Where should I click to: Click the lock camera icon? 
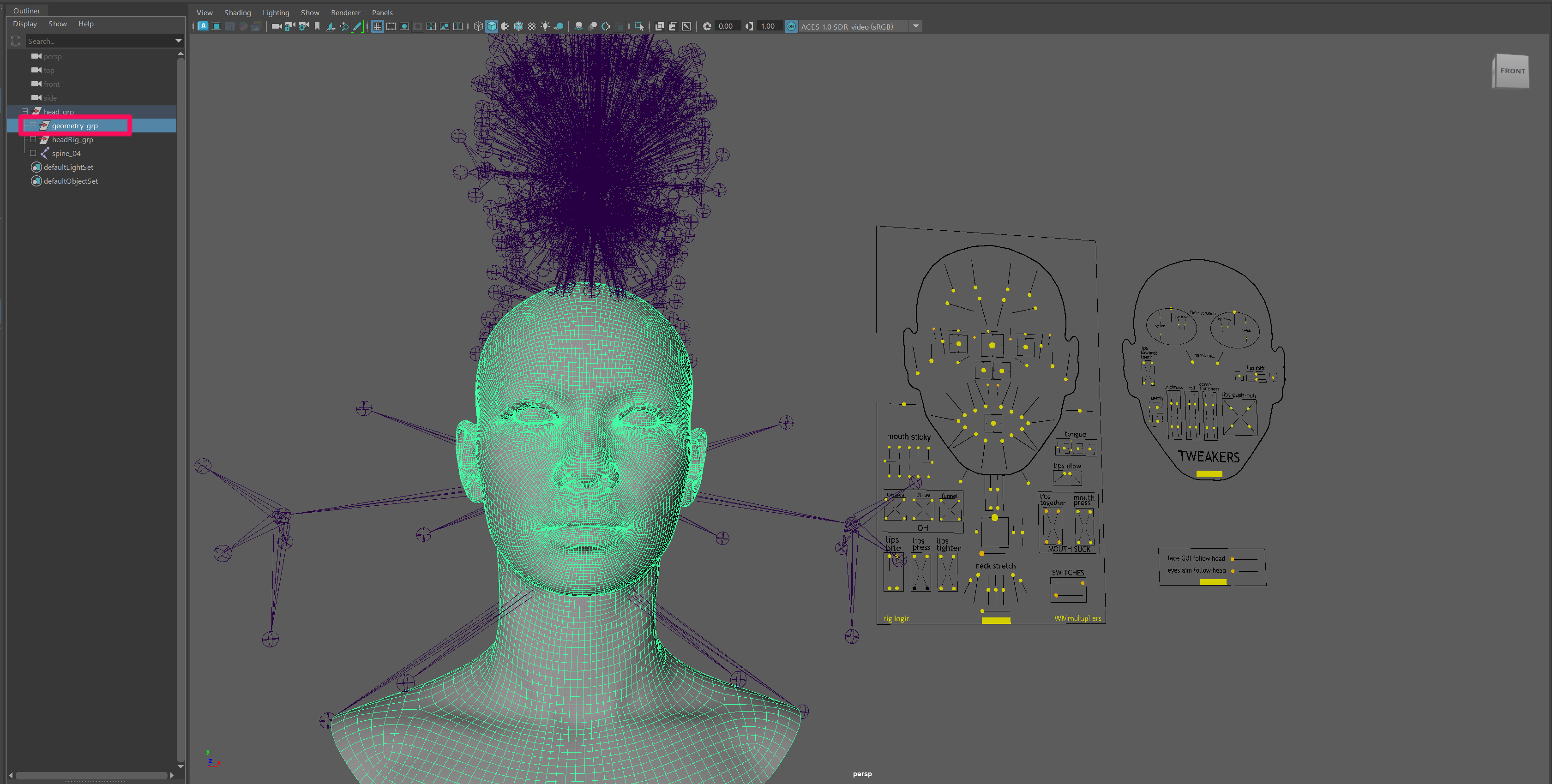click(x=290, y=26)
